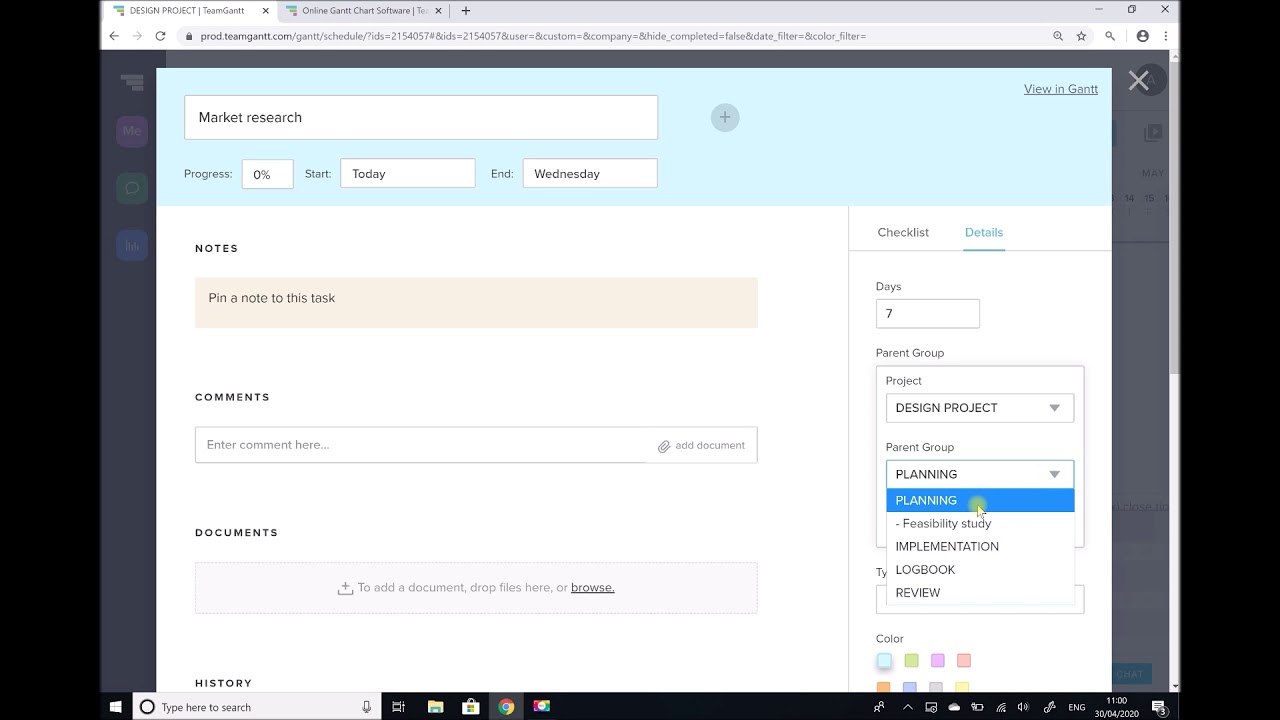1280x720 pixels.
Task: Pick the green color swatch
Action: pyautogui.click(x=911, y=661)
